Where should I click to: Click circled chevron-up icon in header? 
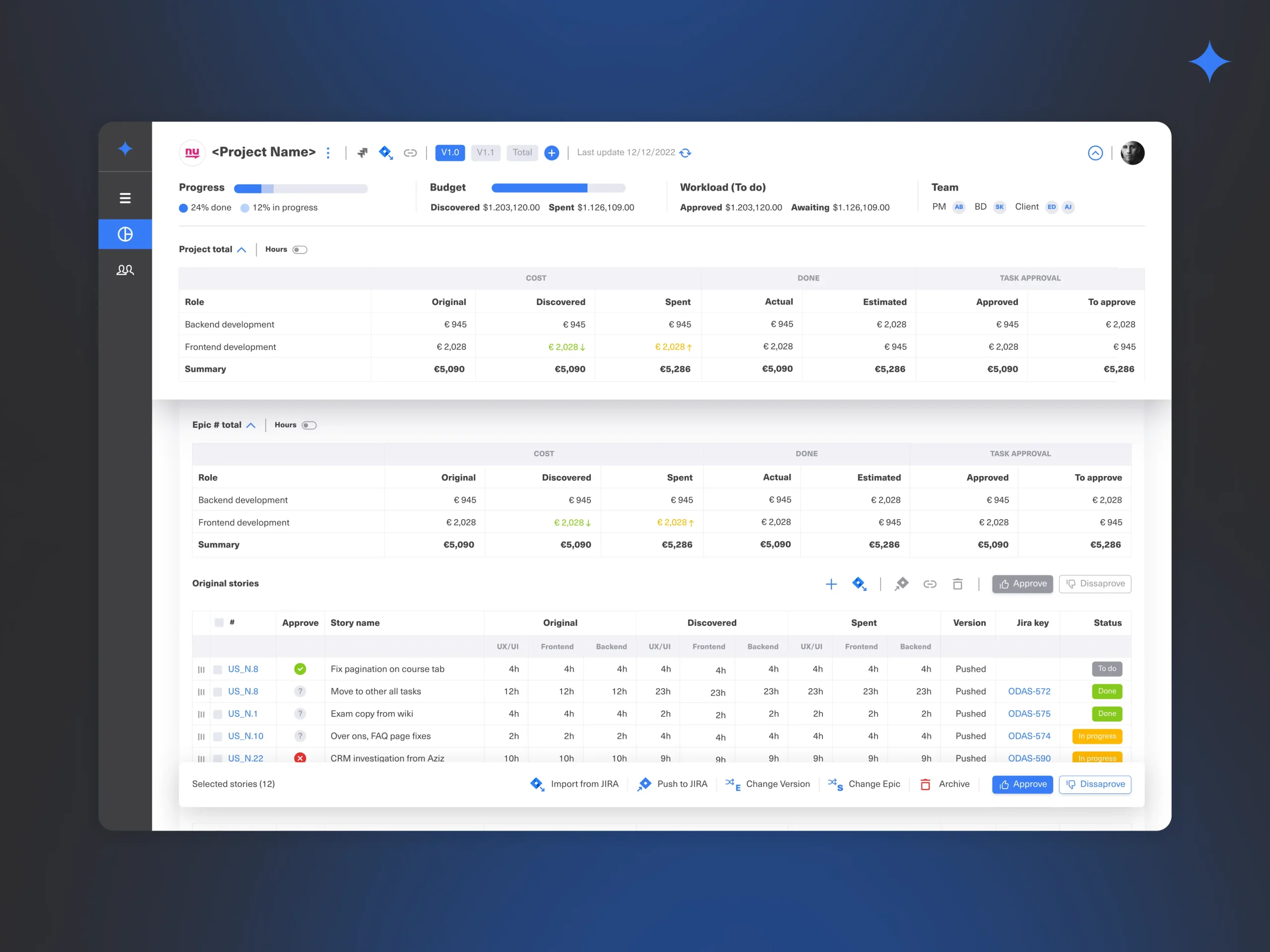(1095, 153)
